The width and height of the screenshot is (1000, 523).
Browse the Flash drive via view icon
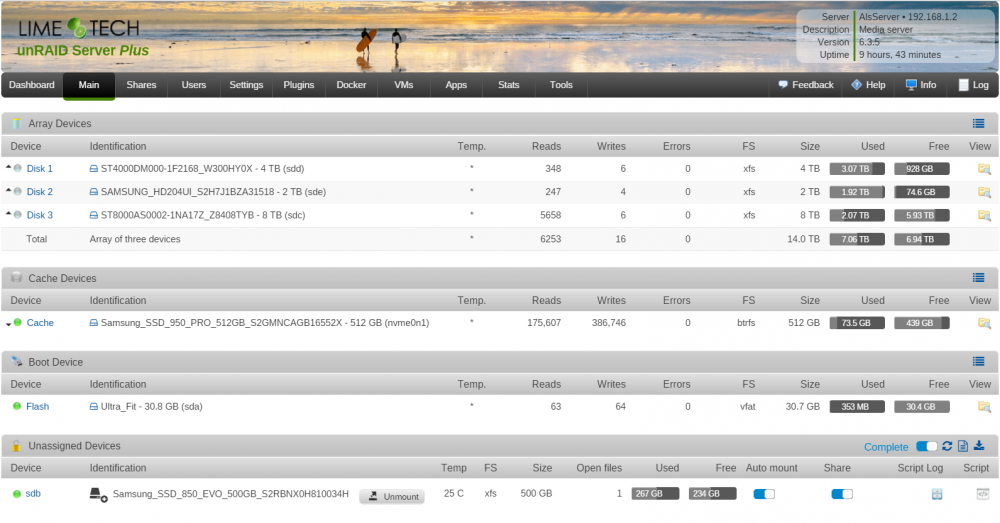point(984,407)
